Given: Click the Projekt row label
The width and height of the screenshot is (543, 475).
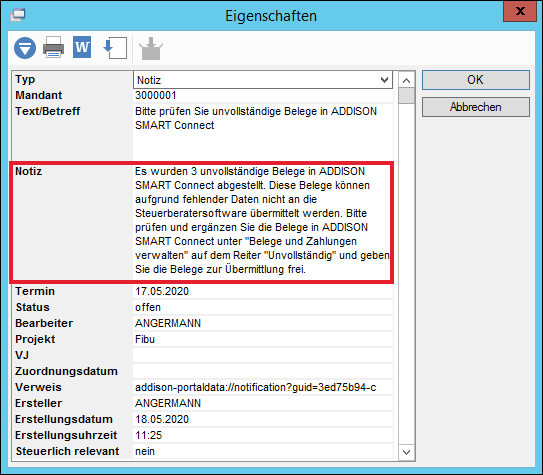Looking at the screenshot, I should [x=35, y=339].
